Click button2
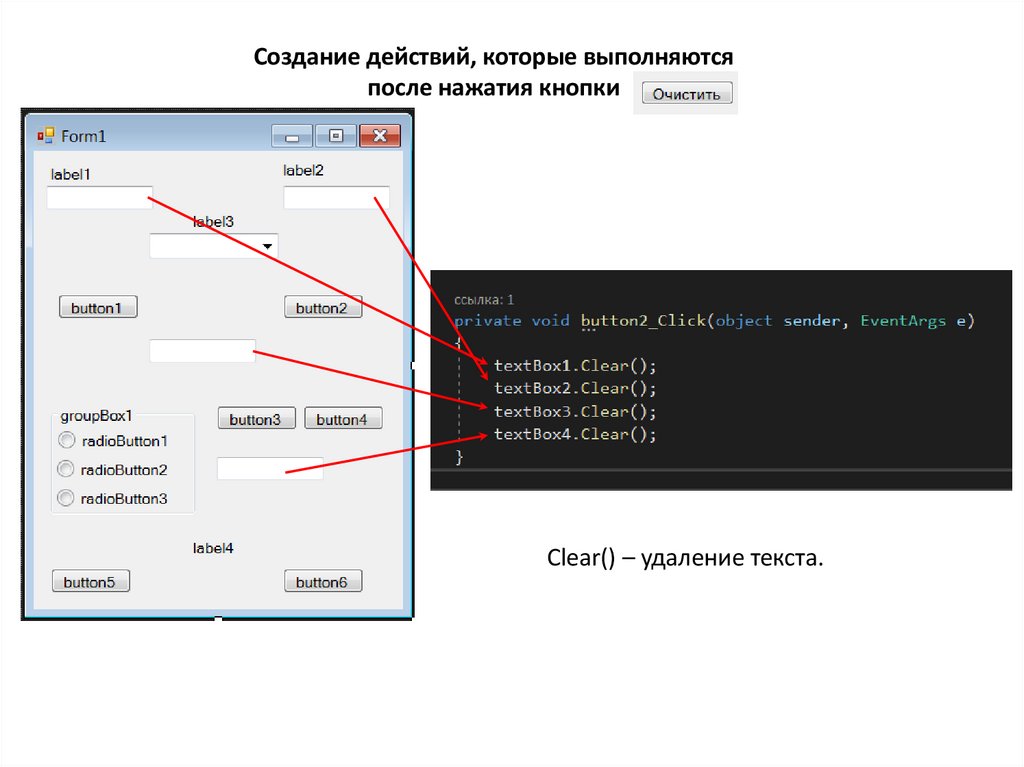 coord(323,307)
